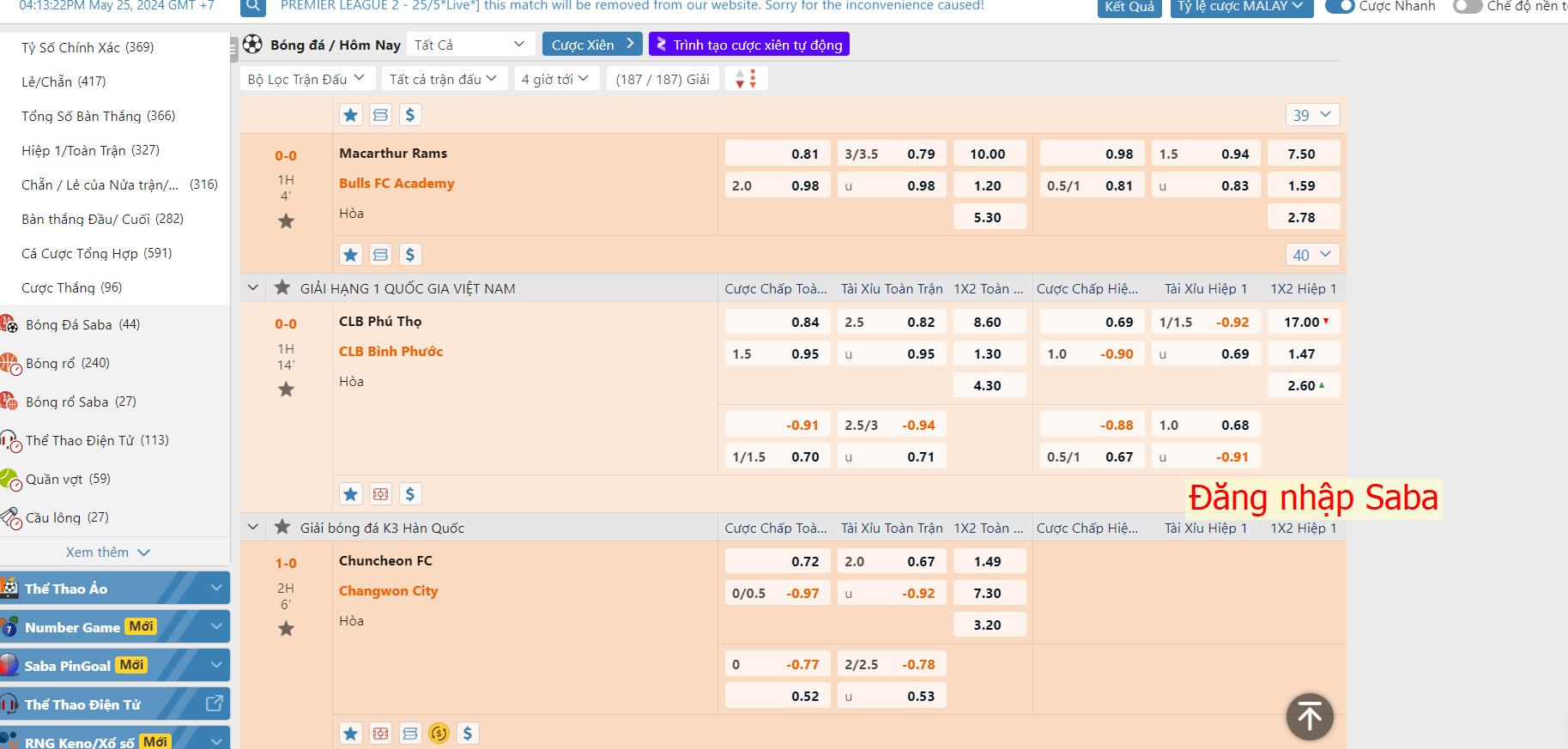This screenshot has height=749, width=1568.
Task: Expand Thể Thao Ảo panel
Action: click(x=115, y=589)
